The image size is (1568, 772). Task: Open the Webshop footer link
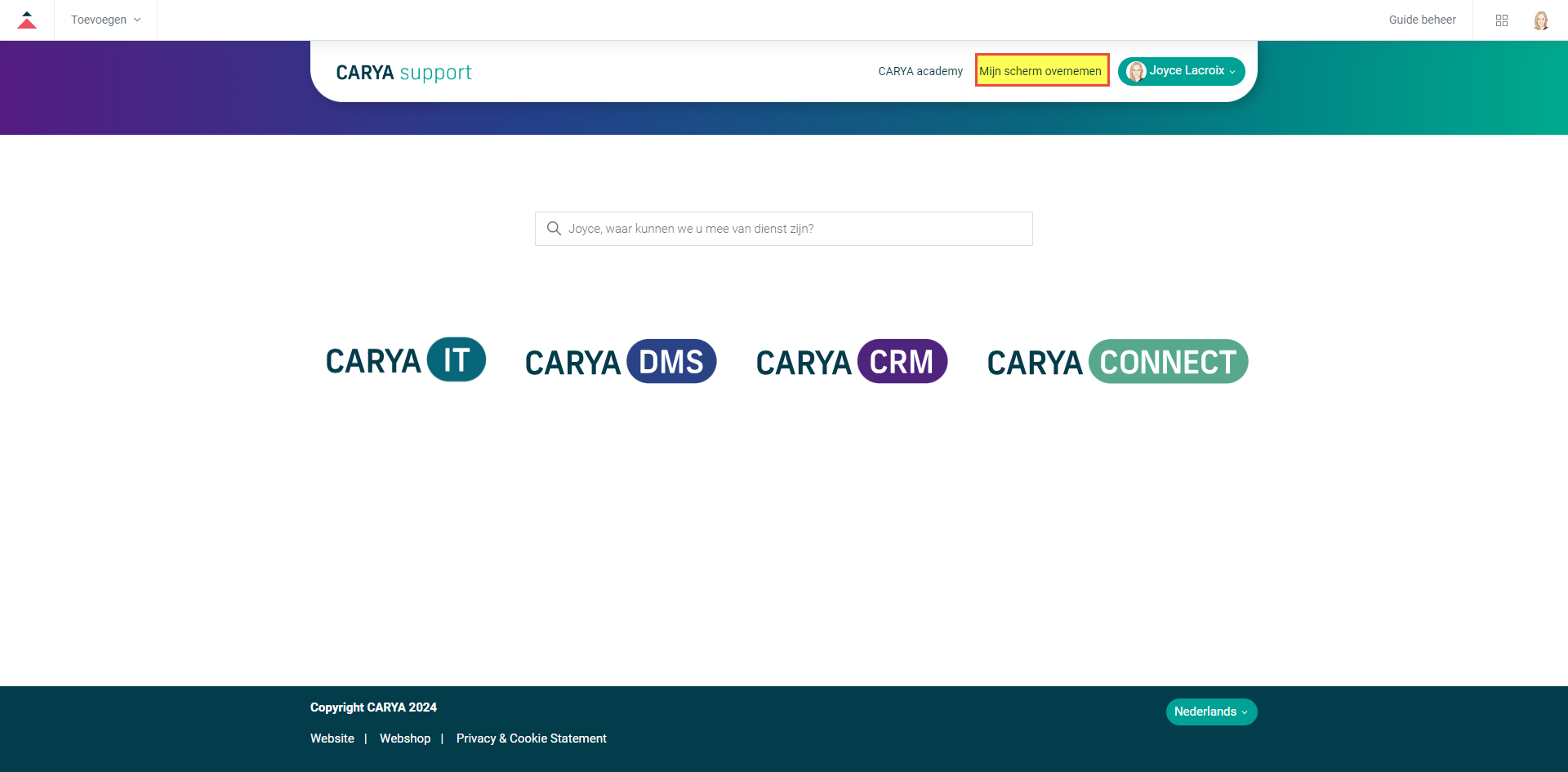coord(405,739)
